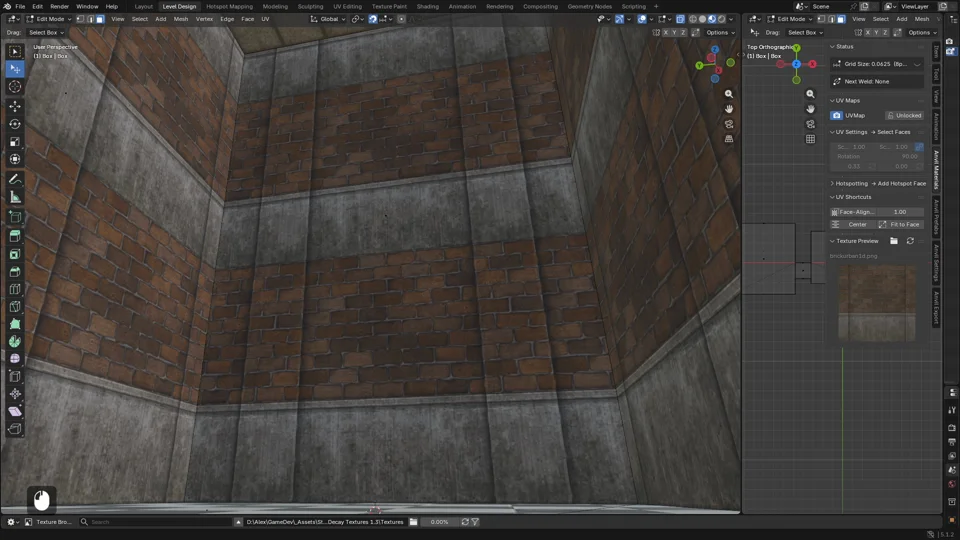Toggle face select mode in header
The height and width of the screenshot is (540, 960).
tap(100, 19)
